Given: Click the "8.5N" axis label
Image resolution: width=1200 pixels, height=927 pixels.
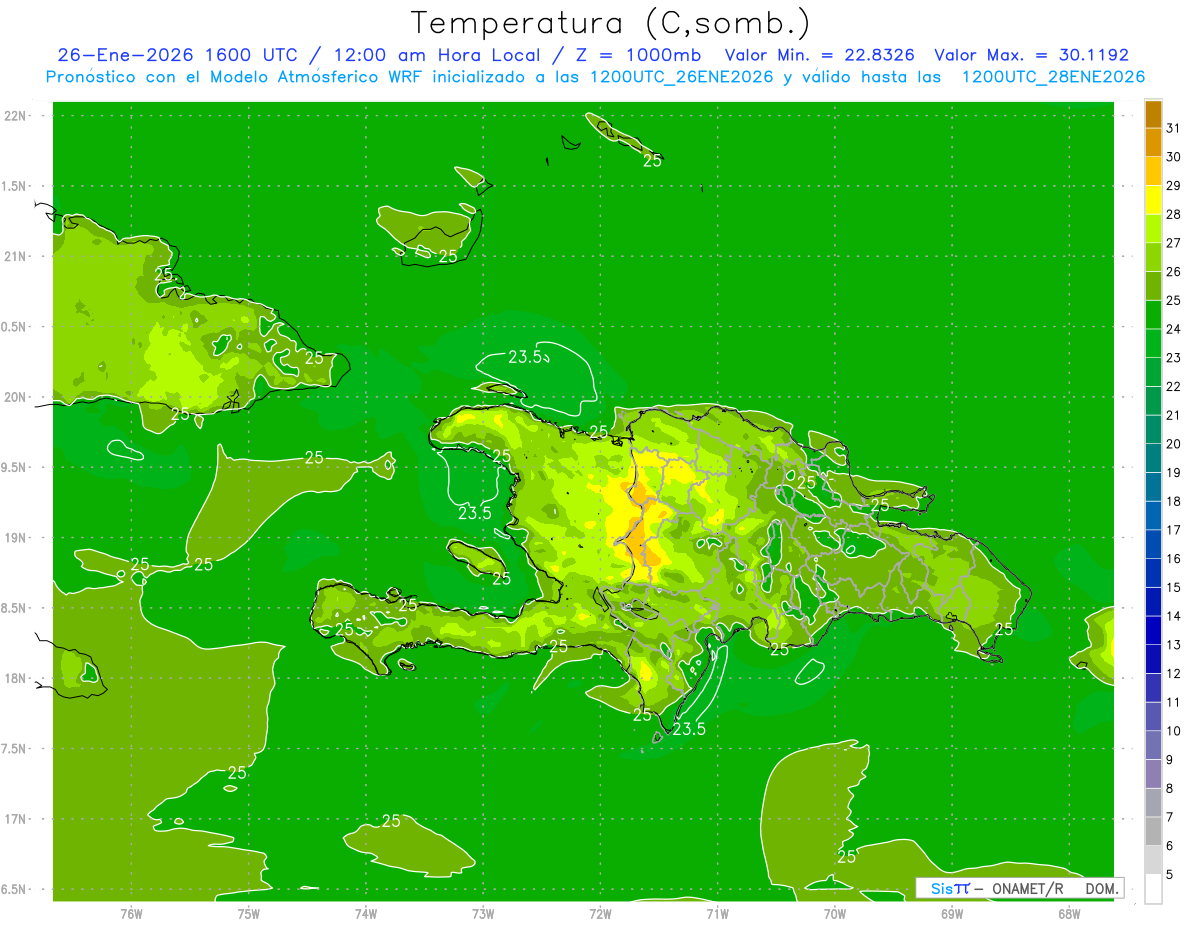Looking at the screenshot, I should pyautogui.click(x=15, y=608).
